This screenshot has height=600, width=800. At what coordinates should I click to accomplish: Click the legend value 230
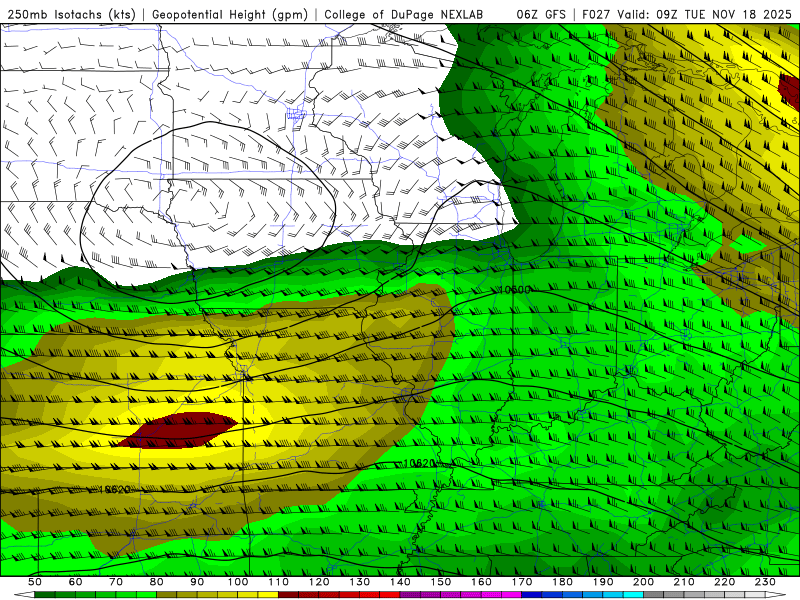[x=765, y=582]
